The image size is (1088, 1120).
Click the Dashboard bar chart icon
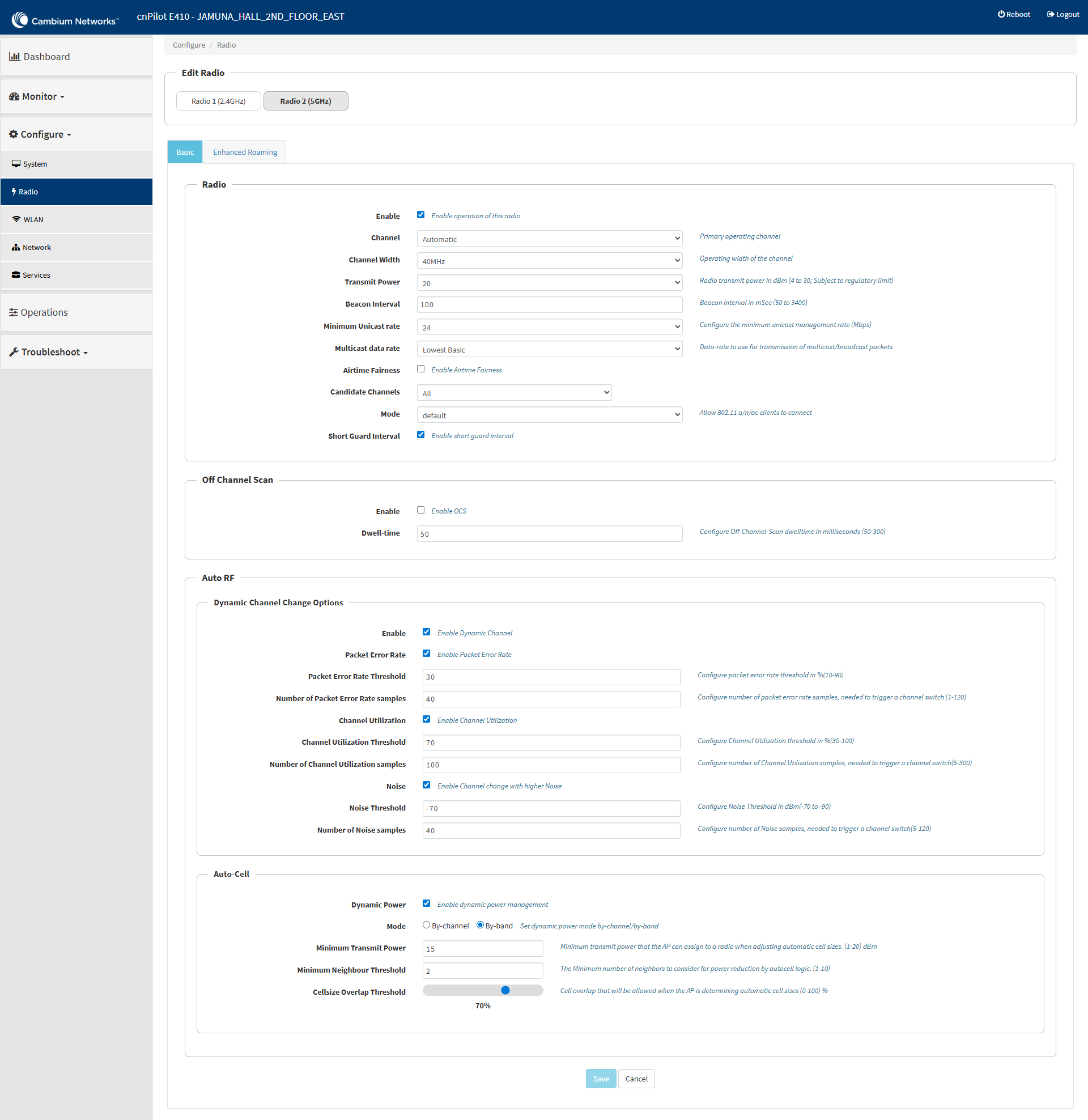[14, 57]
